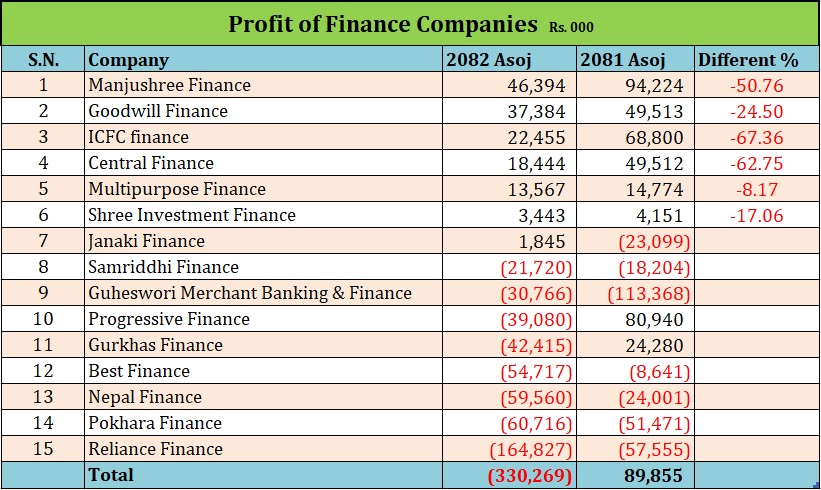Viewport: 821px width, 490px height.
Task: Select Central Finance's 18,444 profit value
Action: click(x=539, y=163)
